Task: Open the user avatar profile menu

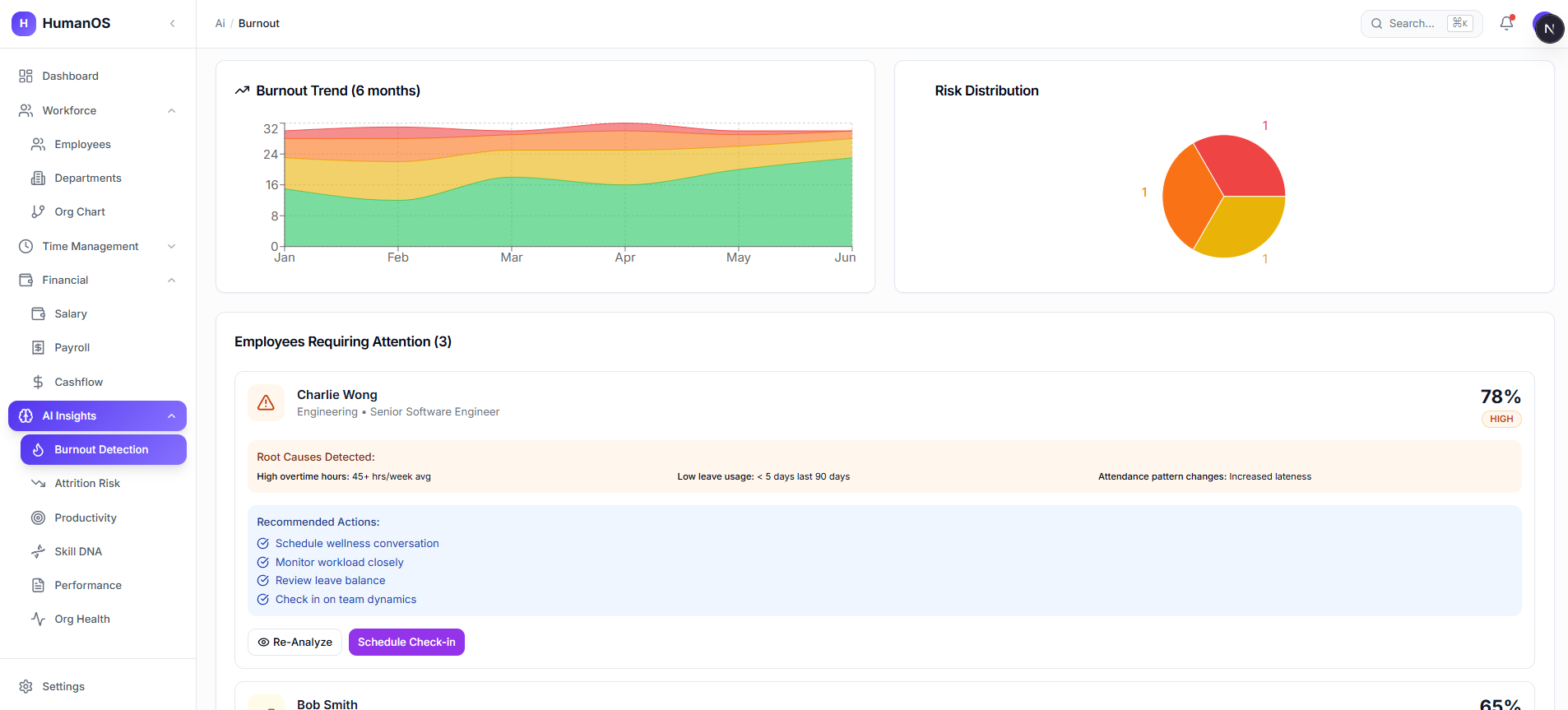Action: click(x=1547, y=27)
